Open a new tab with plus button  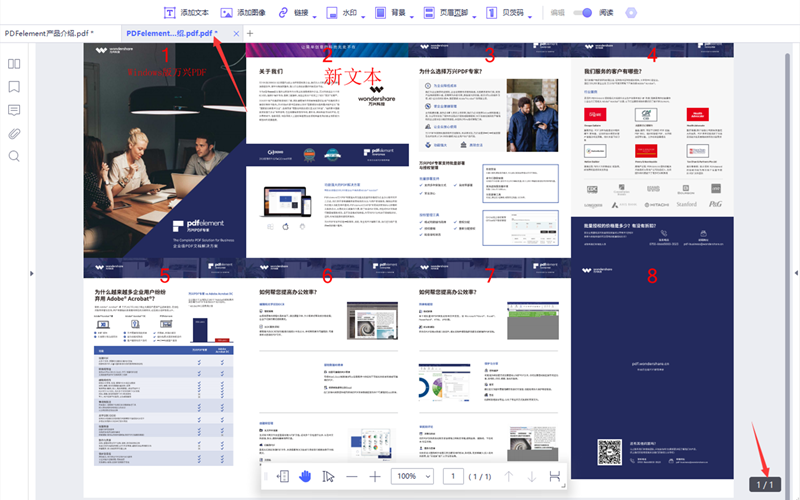pos(250,33)
